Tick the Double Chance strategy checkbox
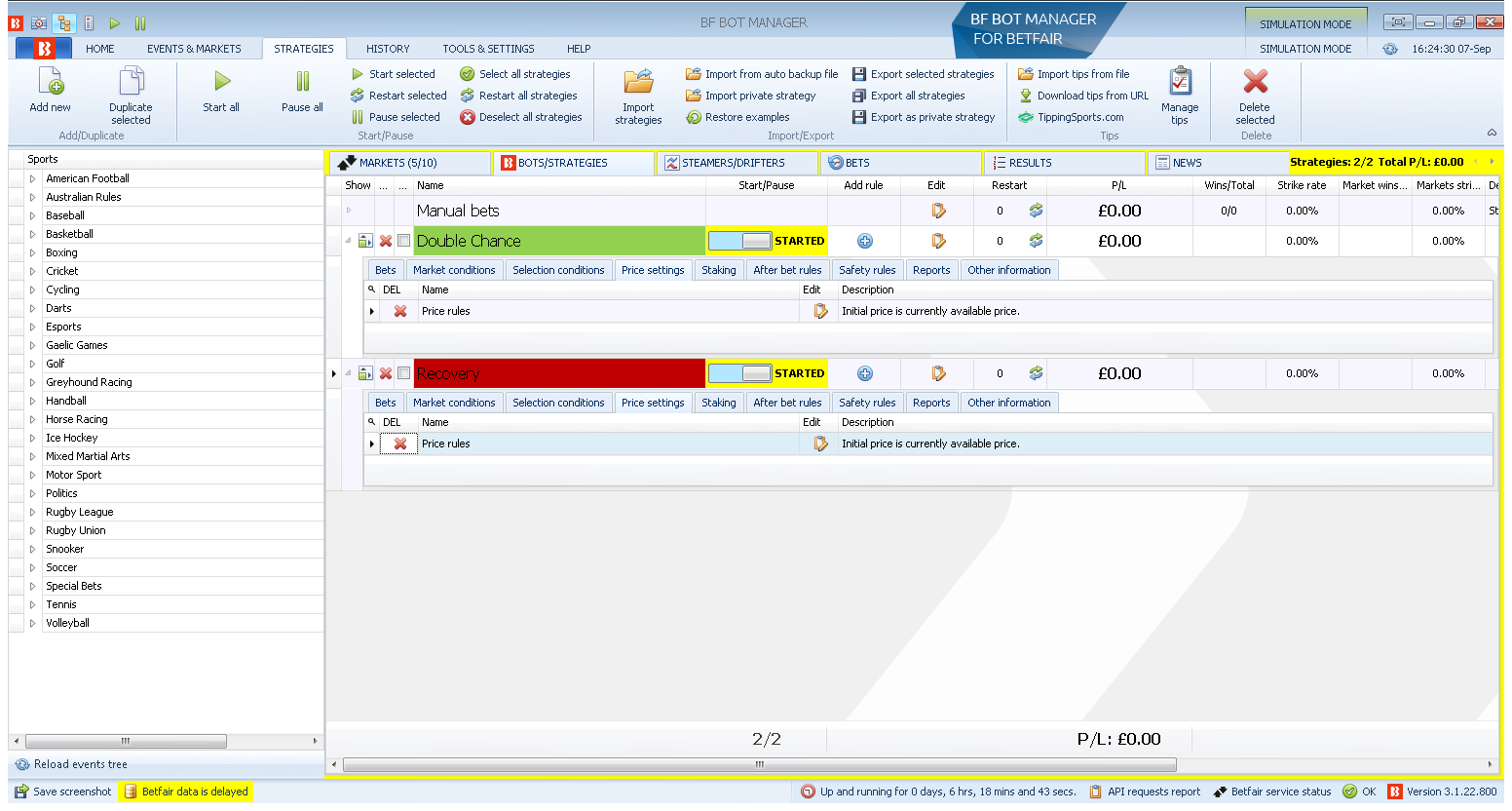 403,241
